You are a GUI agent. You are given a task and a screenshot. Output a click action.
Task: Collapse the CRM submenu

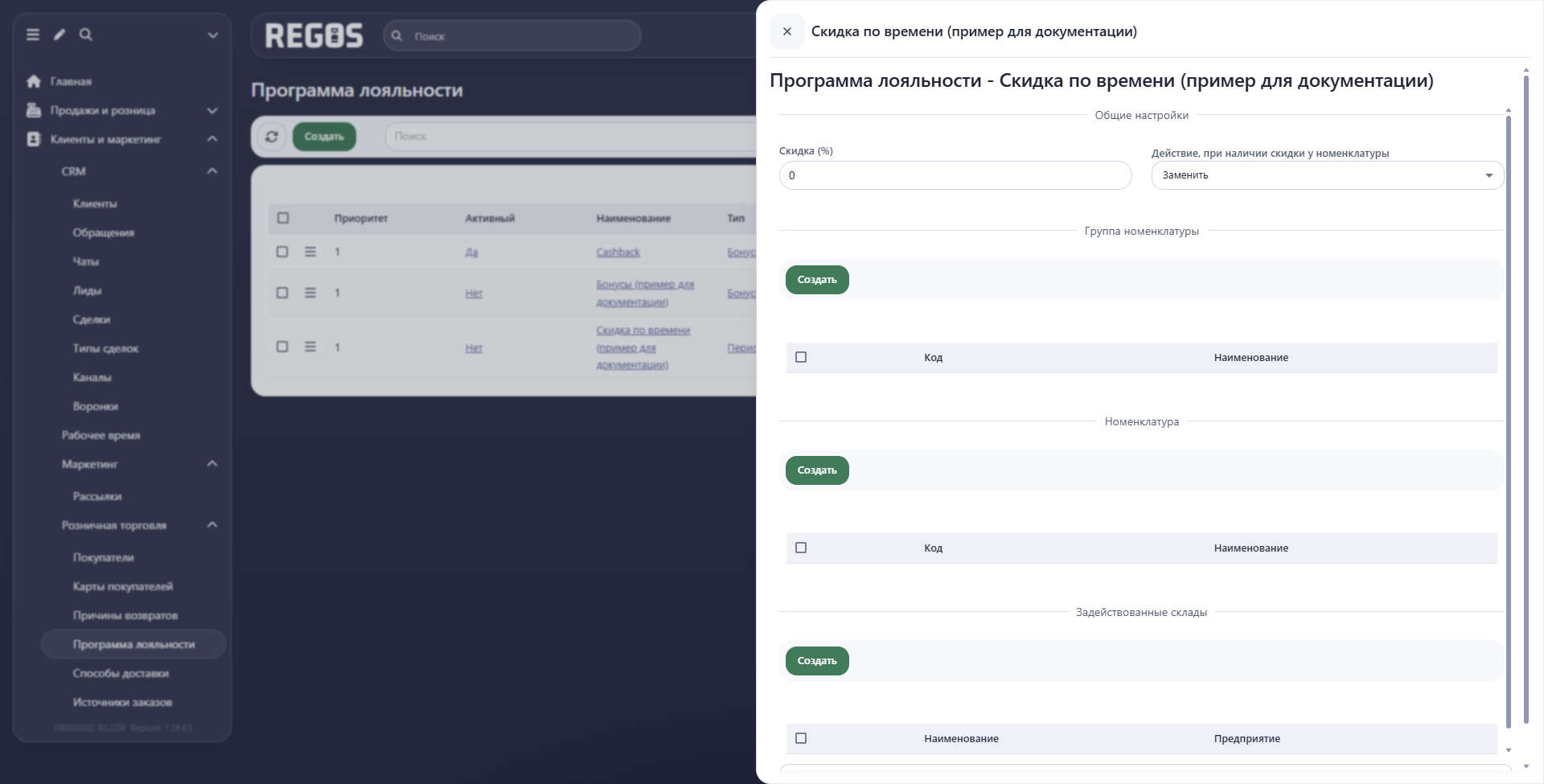212,171
